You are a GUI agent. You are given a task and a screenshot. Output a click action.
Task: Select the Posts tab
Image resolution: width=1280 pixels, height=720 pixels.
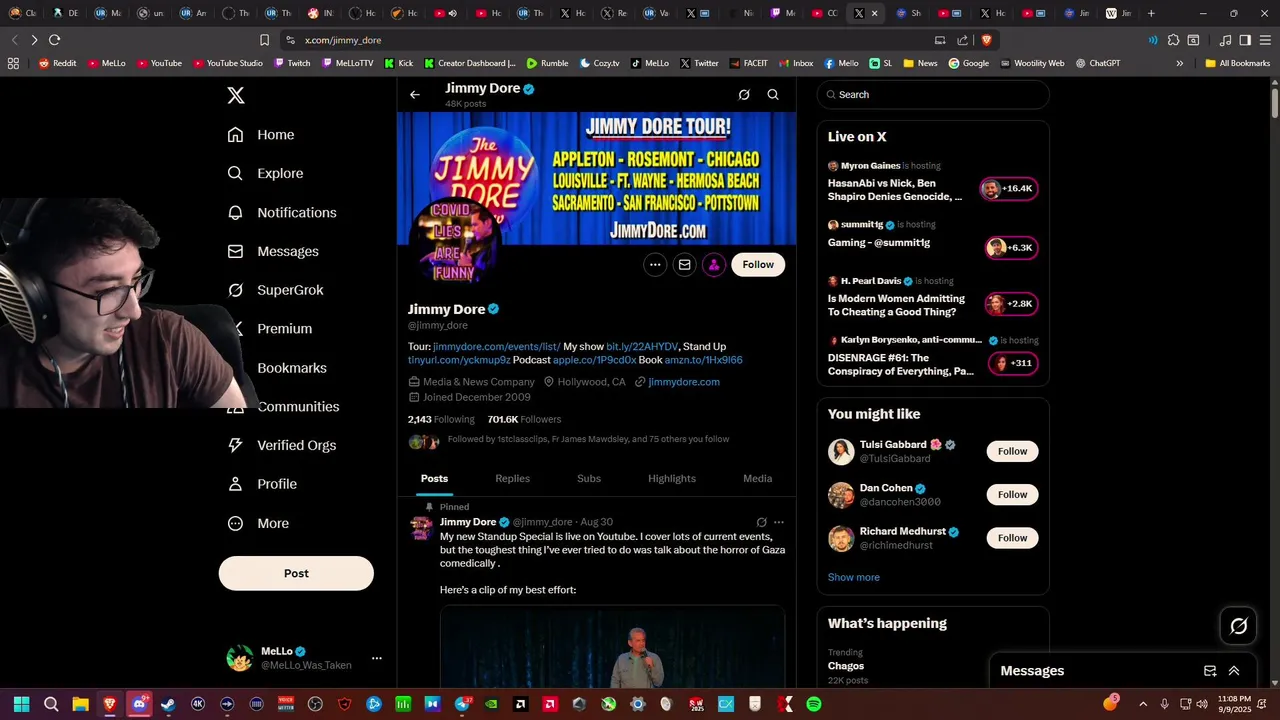434,478
